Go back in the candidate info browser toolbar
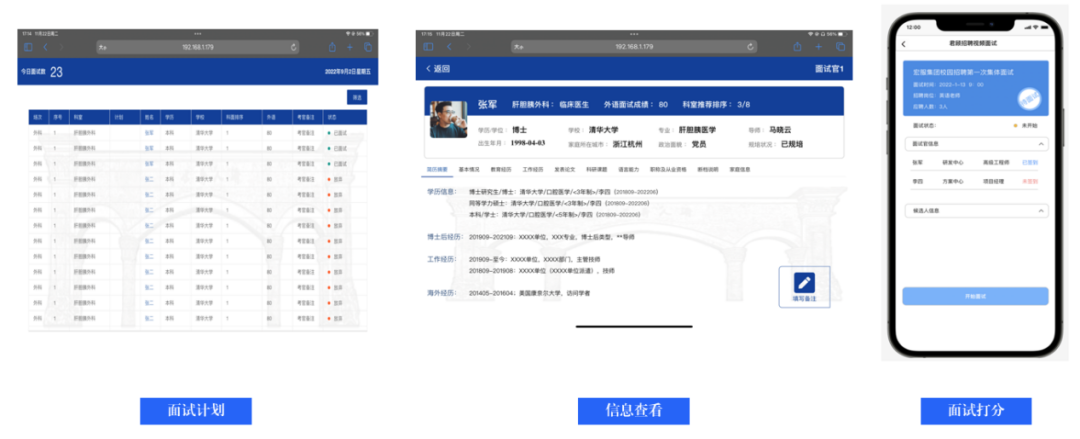This screenshot has height=439, width=1080. click(x=449, y=47)
